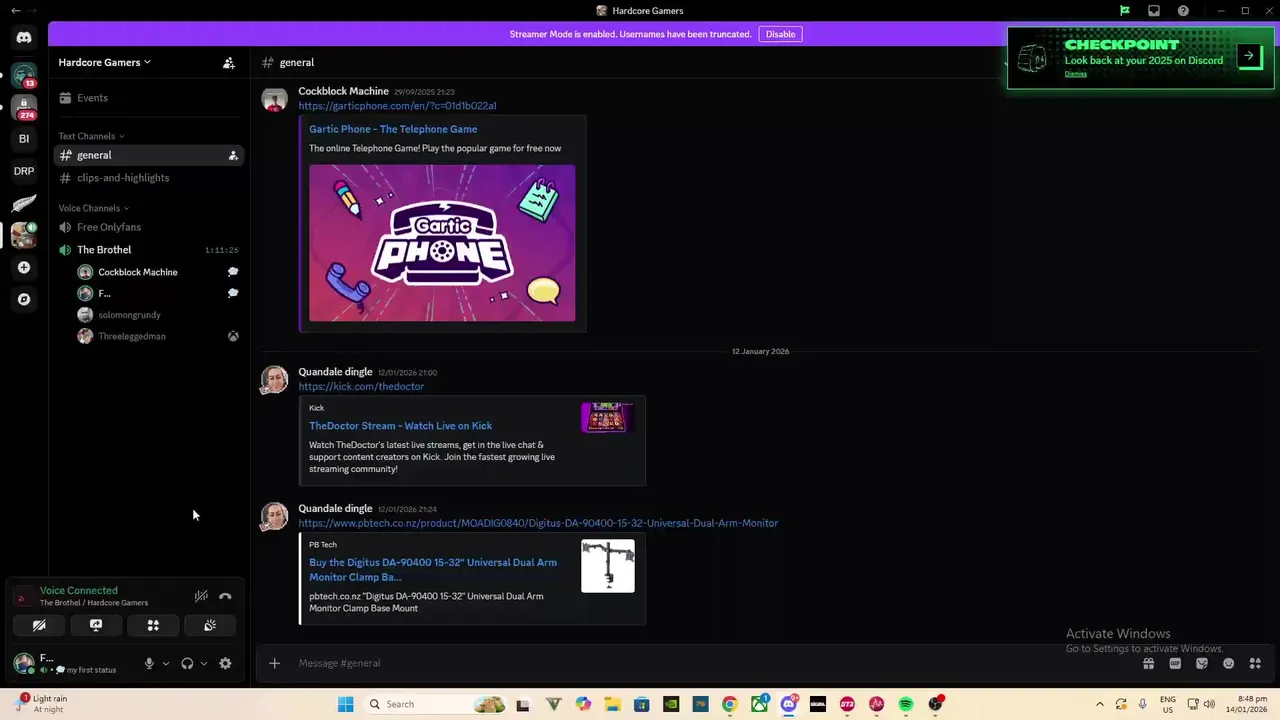1280x720 pixels.
Task: Open Google Chrome from the taskbar
Action: pos(730,704)
